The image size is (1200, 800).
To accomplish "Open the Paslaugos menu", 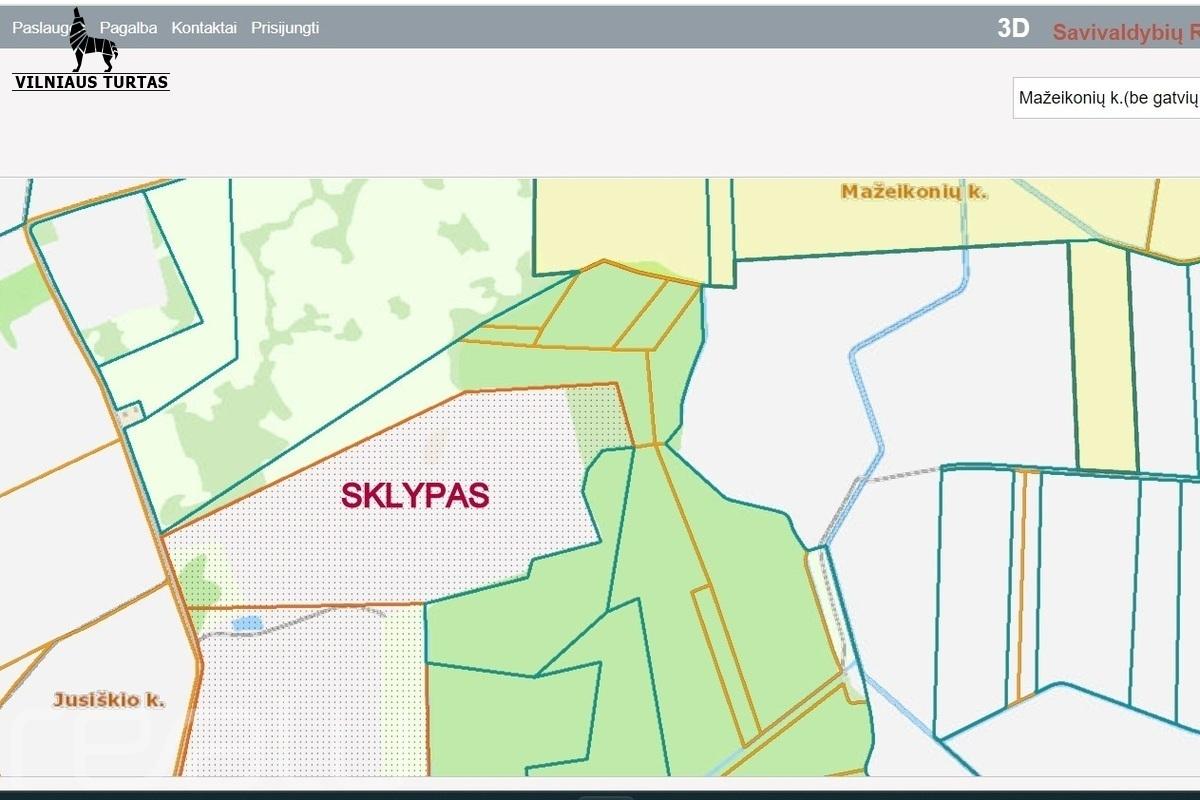I will point(42,28).
